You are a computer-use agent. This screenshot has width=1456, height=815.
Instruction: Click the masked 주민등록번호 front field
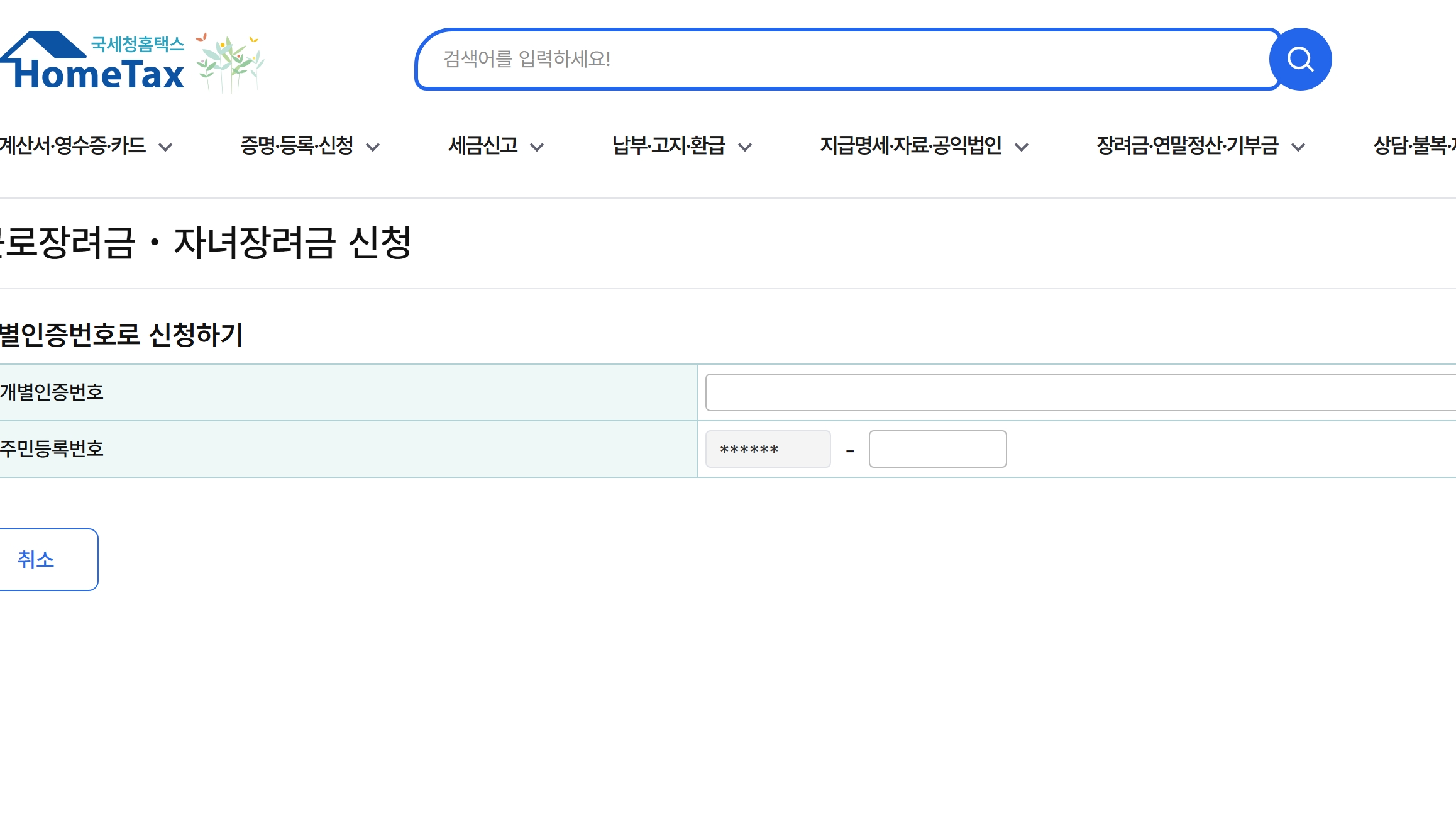pyautogui.click(x=768, y=449)
